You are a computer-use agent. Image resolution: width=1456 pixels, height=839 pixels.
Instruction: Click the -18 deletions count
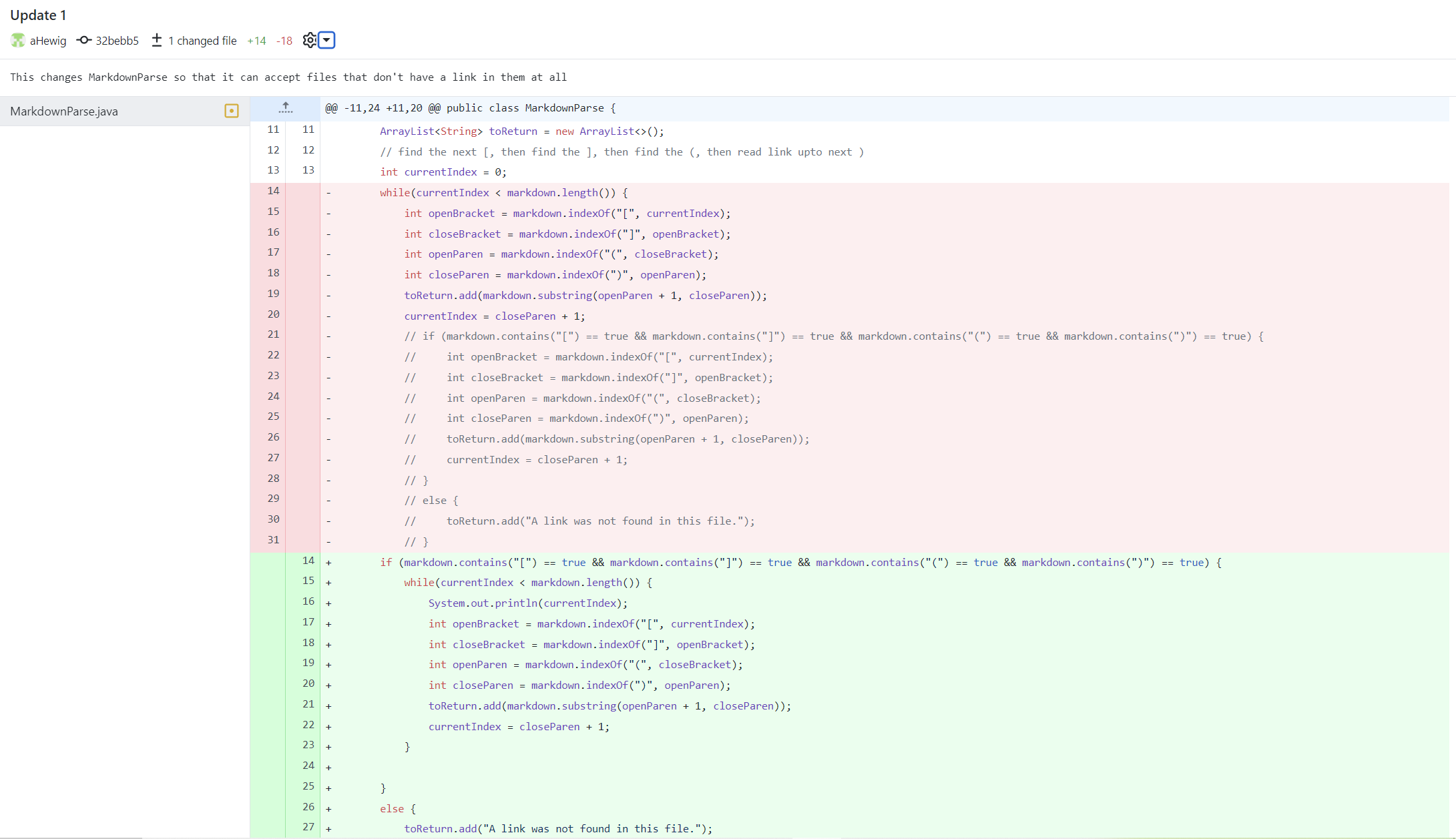[284, 41]
